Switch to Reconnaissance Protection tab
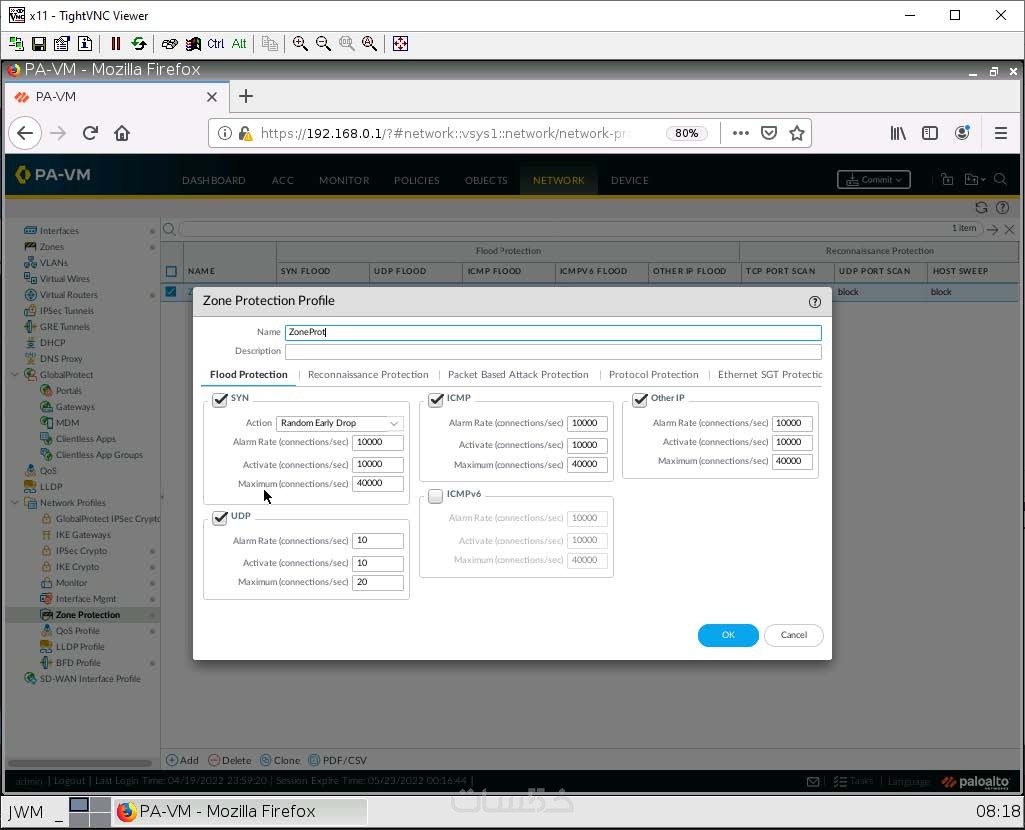The height and width of the screenshot is (830, 1025). point(368,374)
